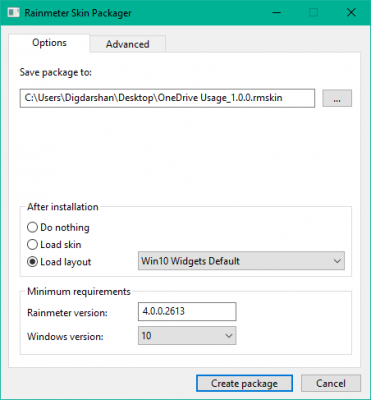371x400 pixels.
Task: Click the After installation group label
Action: 63,207
